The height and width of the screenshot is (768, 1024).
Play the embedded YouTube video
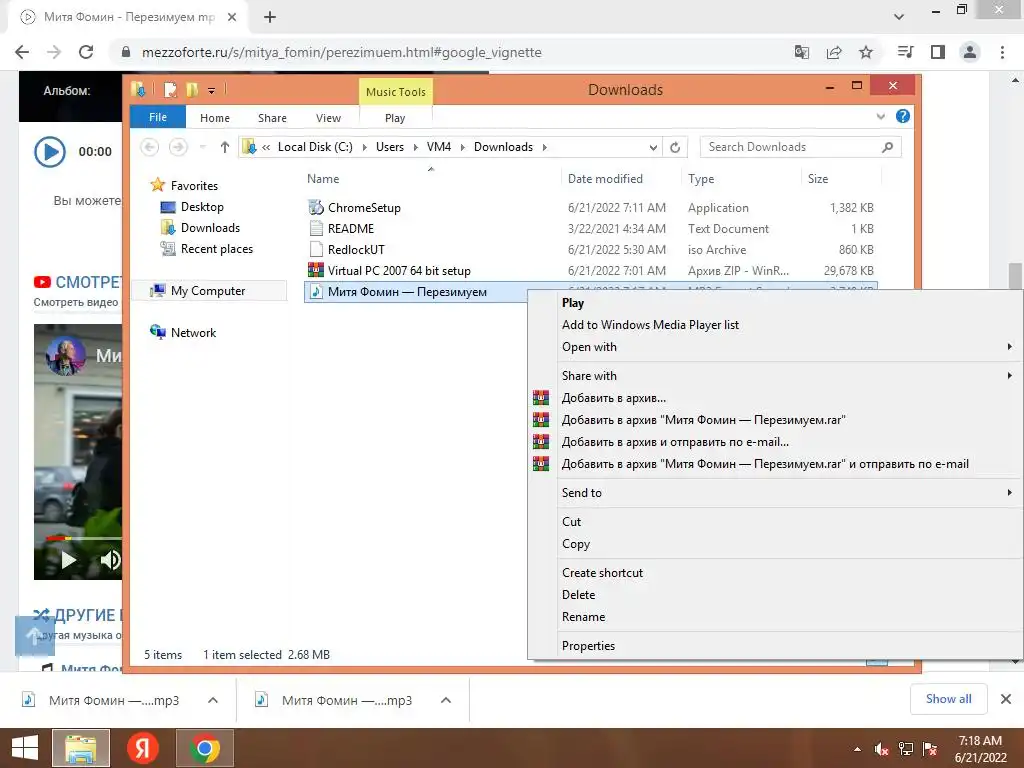point(69,560)
